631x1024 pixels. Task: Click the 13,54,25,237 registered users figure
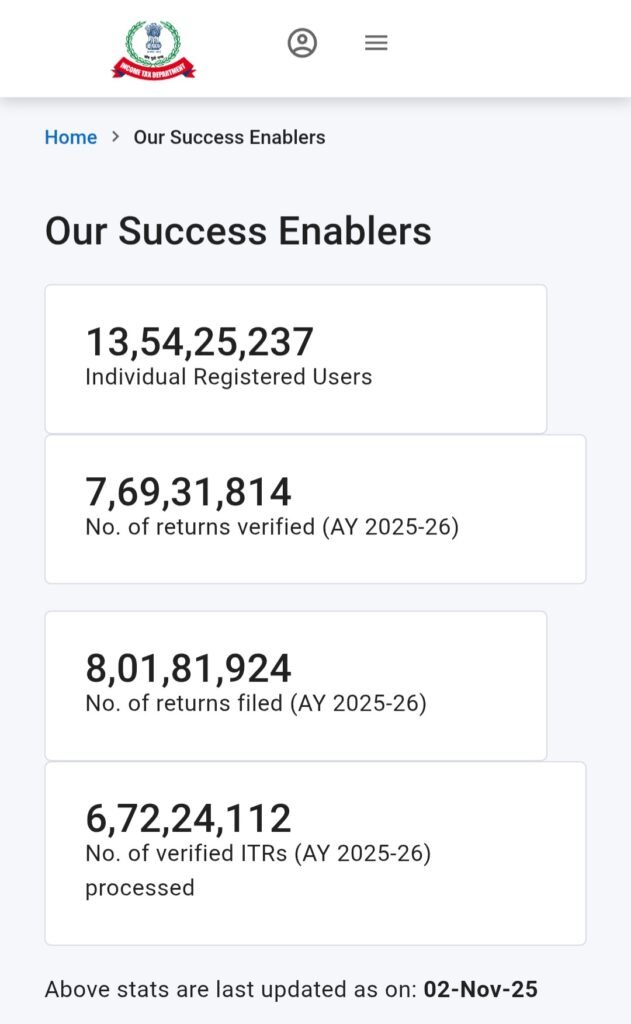tap(200, 342)
